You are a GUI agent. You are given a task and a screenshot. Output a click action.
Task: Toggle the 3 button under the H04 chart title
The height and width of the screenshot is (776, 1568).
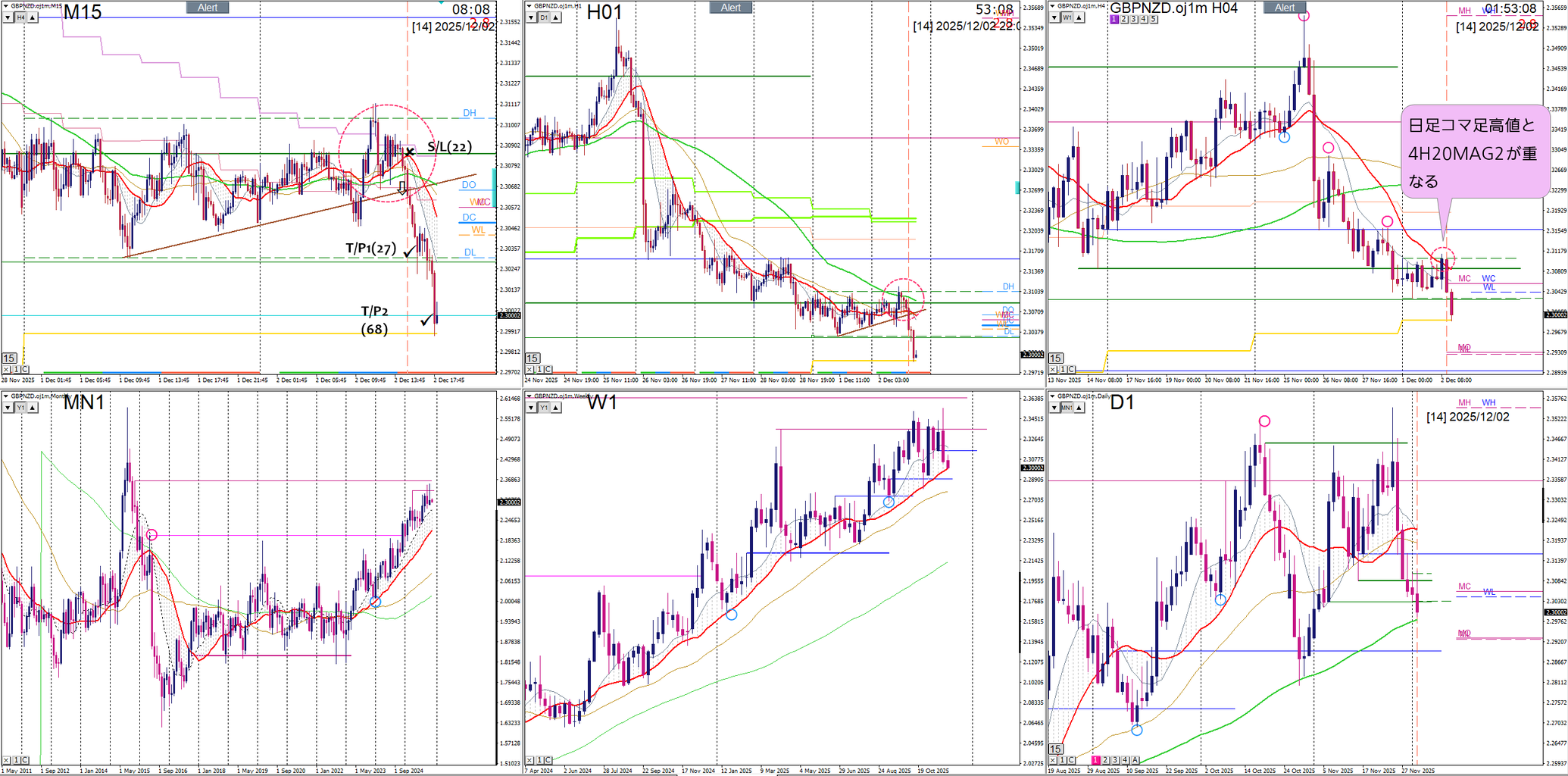(1134, 19)
